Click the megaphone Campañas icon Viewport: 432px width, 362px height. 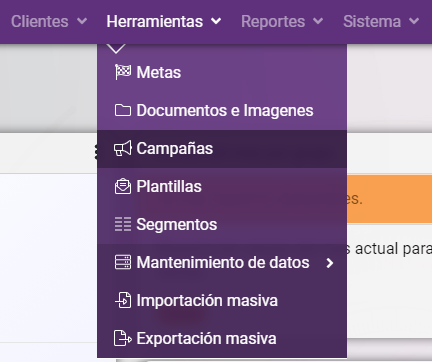123,148
